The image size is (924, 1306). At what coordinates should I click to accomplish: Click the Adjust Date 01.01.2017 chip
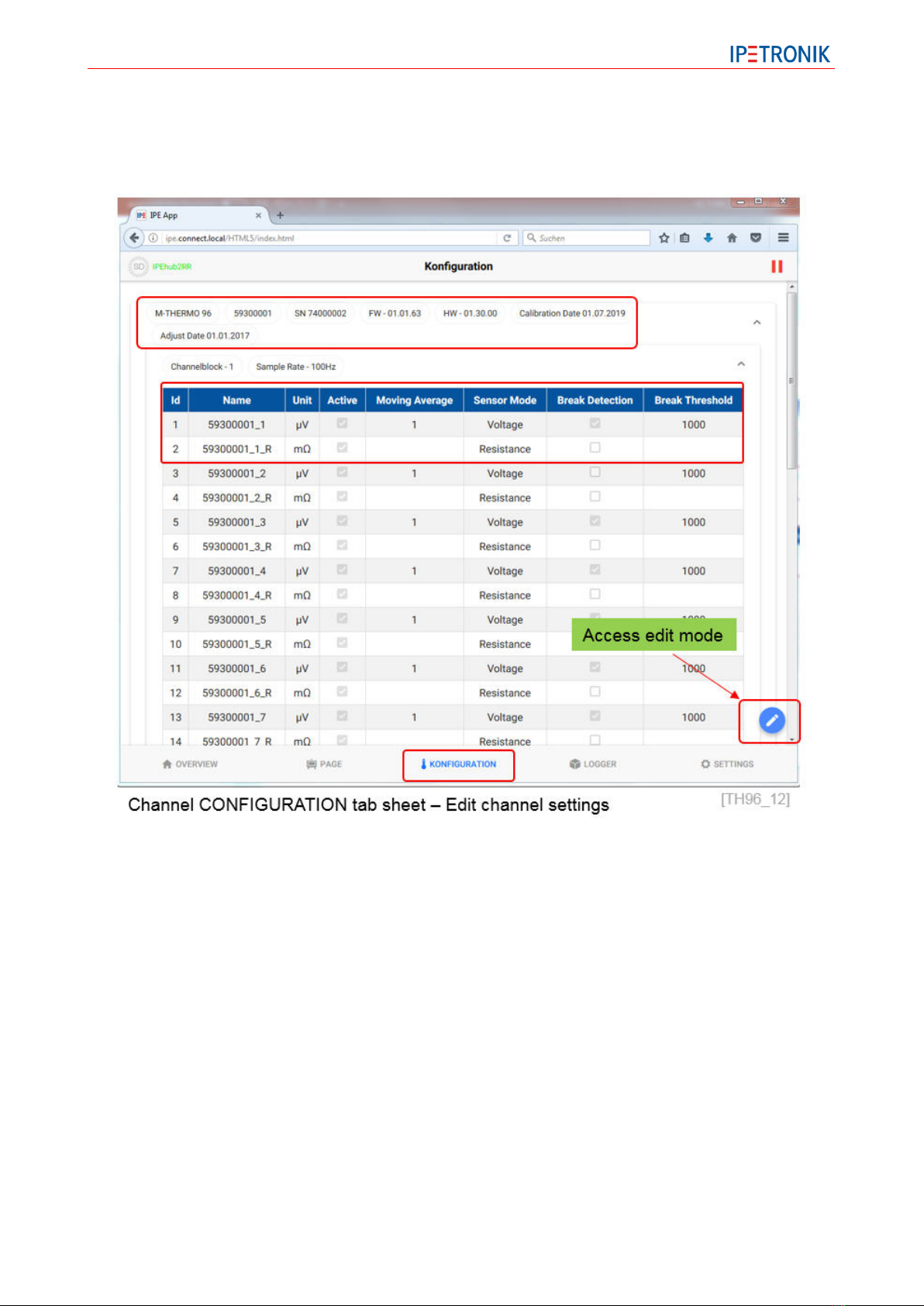click(205, 336)
